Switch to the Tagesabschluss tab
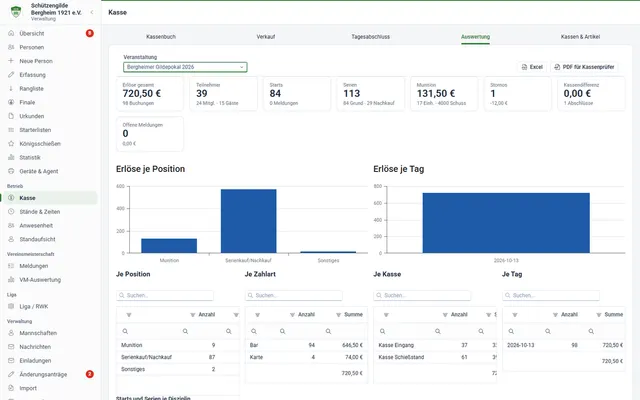 [371, 37]
